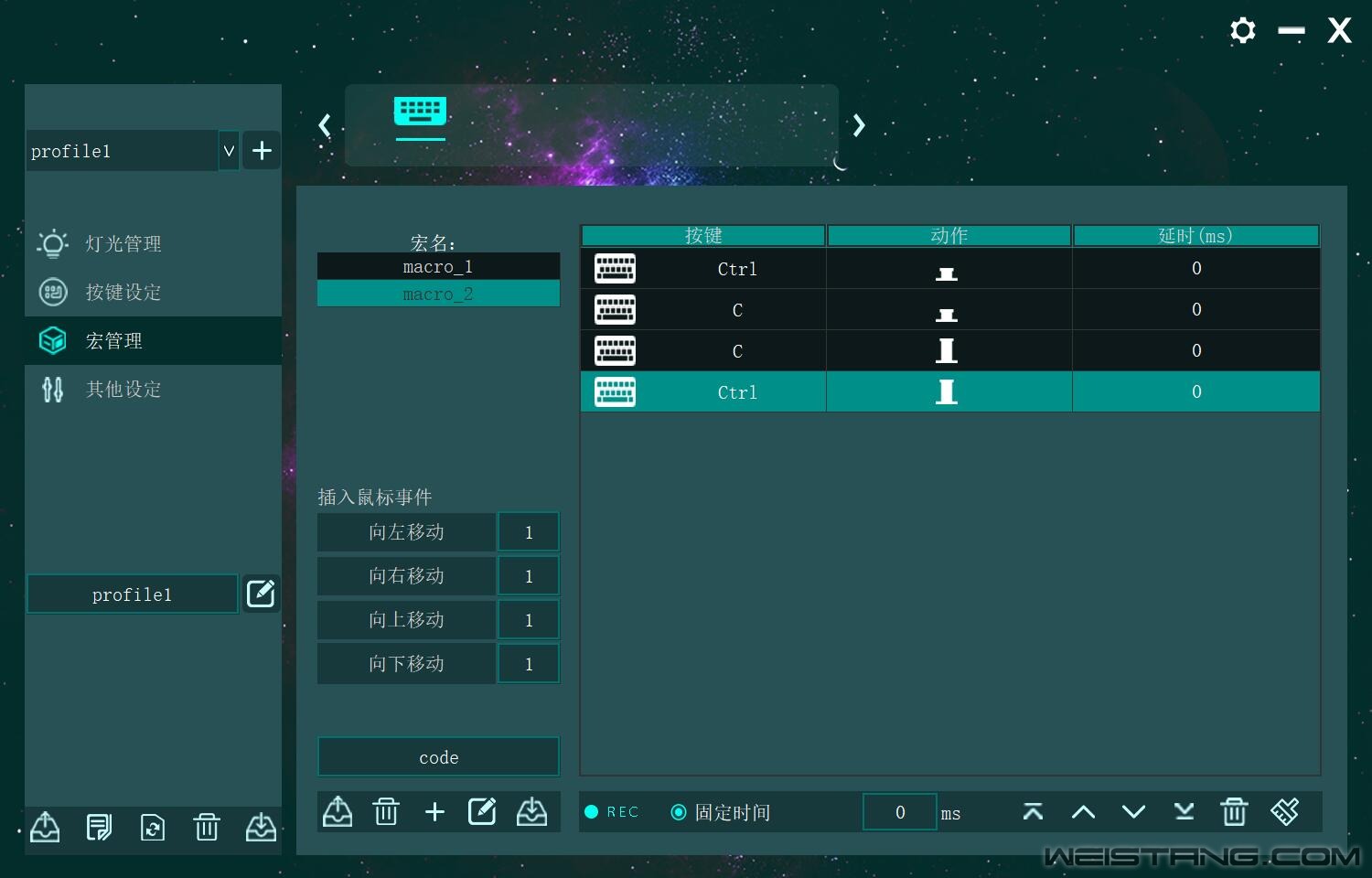Screen dimensions: 1372x878
Task: Delete selected step trash icon
Action: tap(1234, 811)
